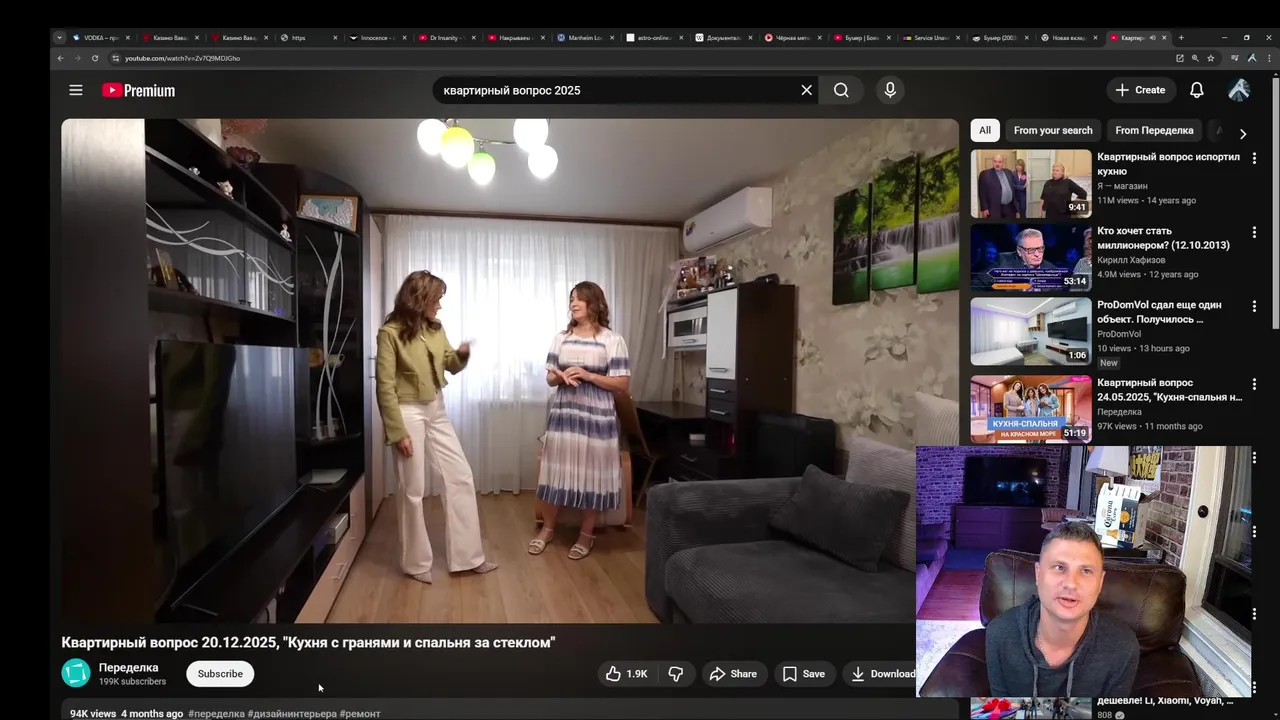The height and width of the screenshot is (720, 1280).
Task: Download the video
Action: pyautogui.click(x=882, y=674)
